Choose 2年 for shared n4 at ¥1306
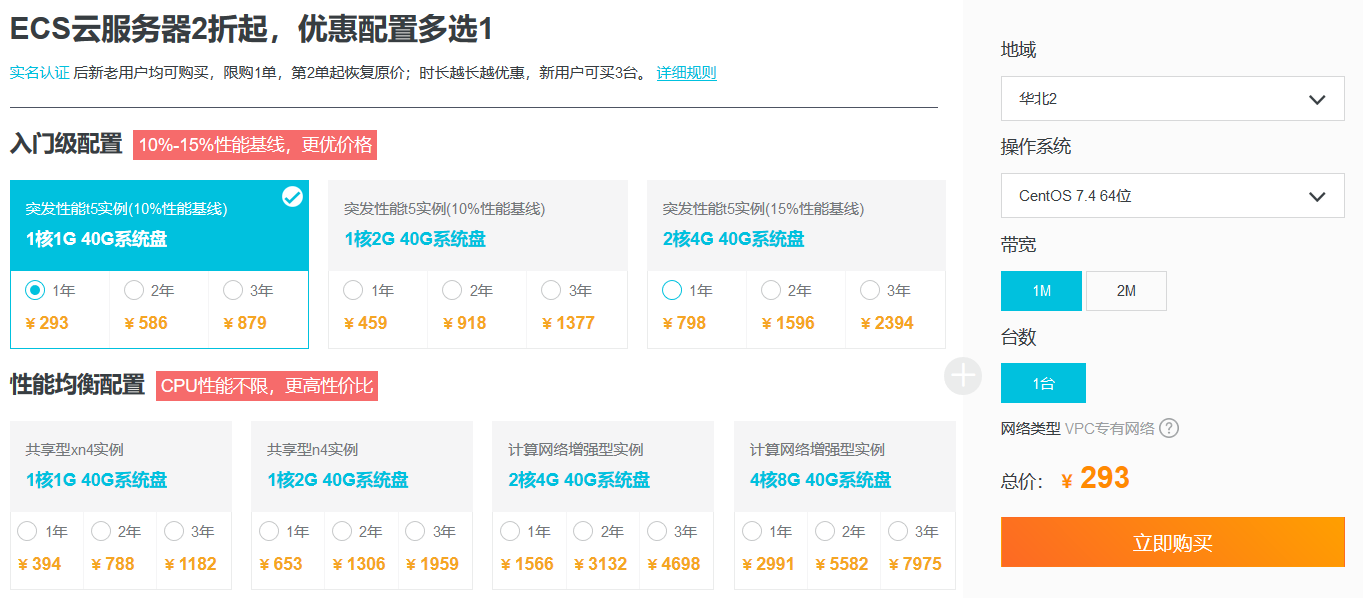The width and height of the screenshot is (1363, 598). (x=342, y=531)
